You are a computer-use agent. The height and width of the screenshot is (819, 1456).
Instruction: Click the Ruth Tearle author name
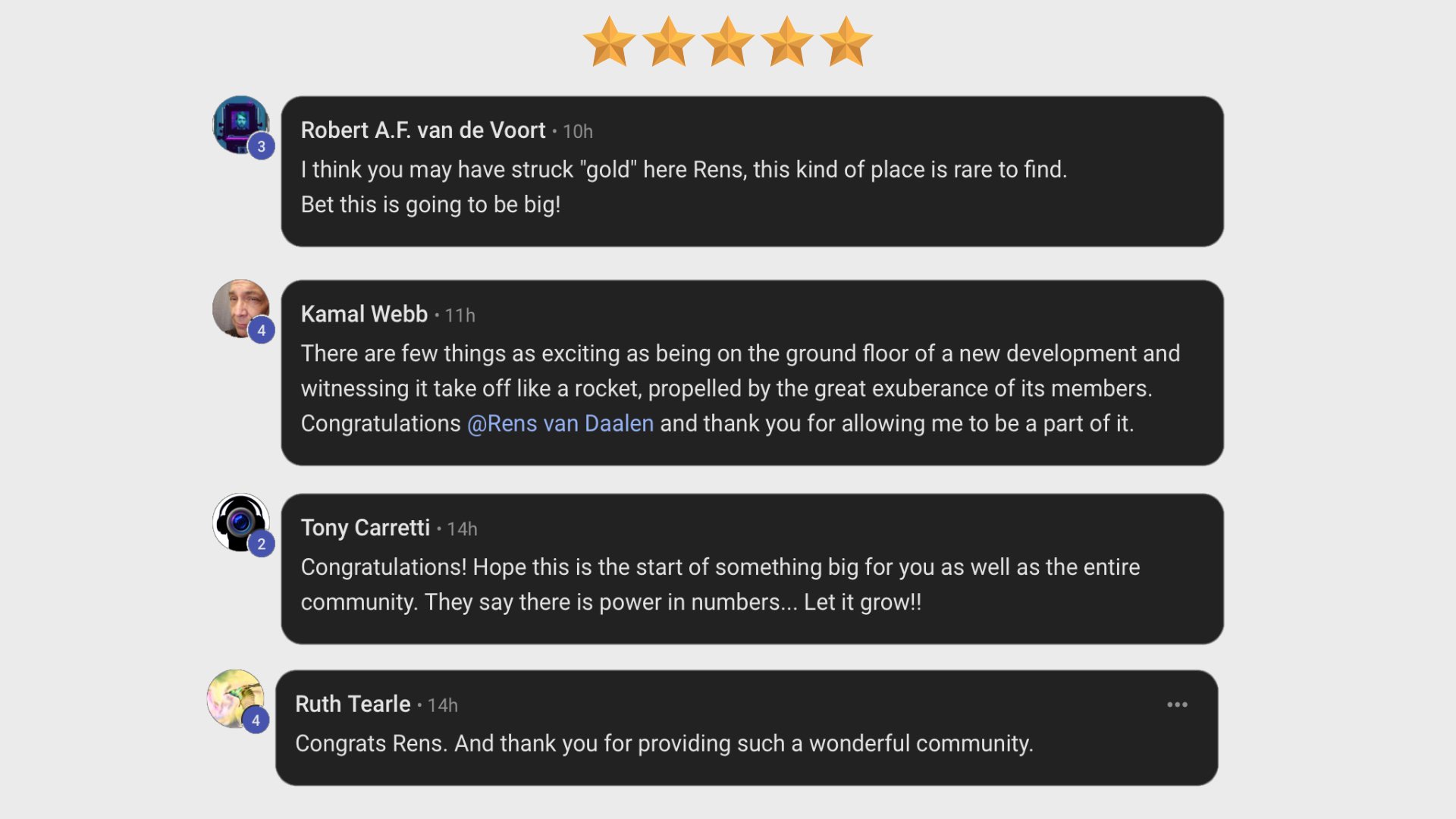click(353, 704)
